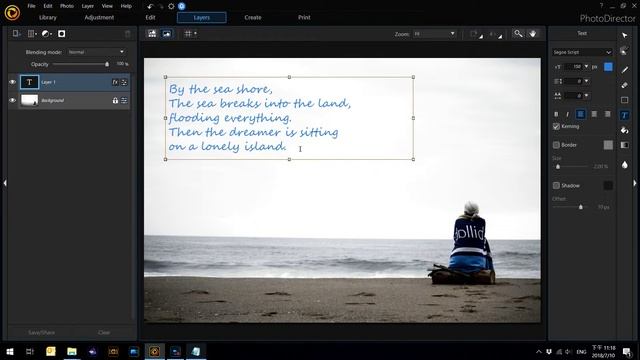Screen dimensions: 640x360
Task: Toggle Layer 1 visibility eye
Action: (13, 82)
